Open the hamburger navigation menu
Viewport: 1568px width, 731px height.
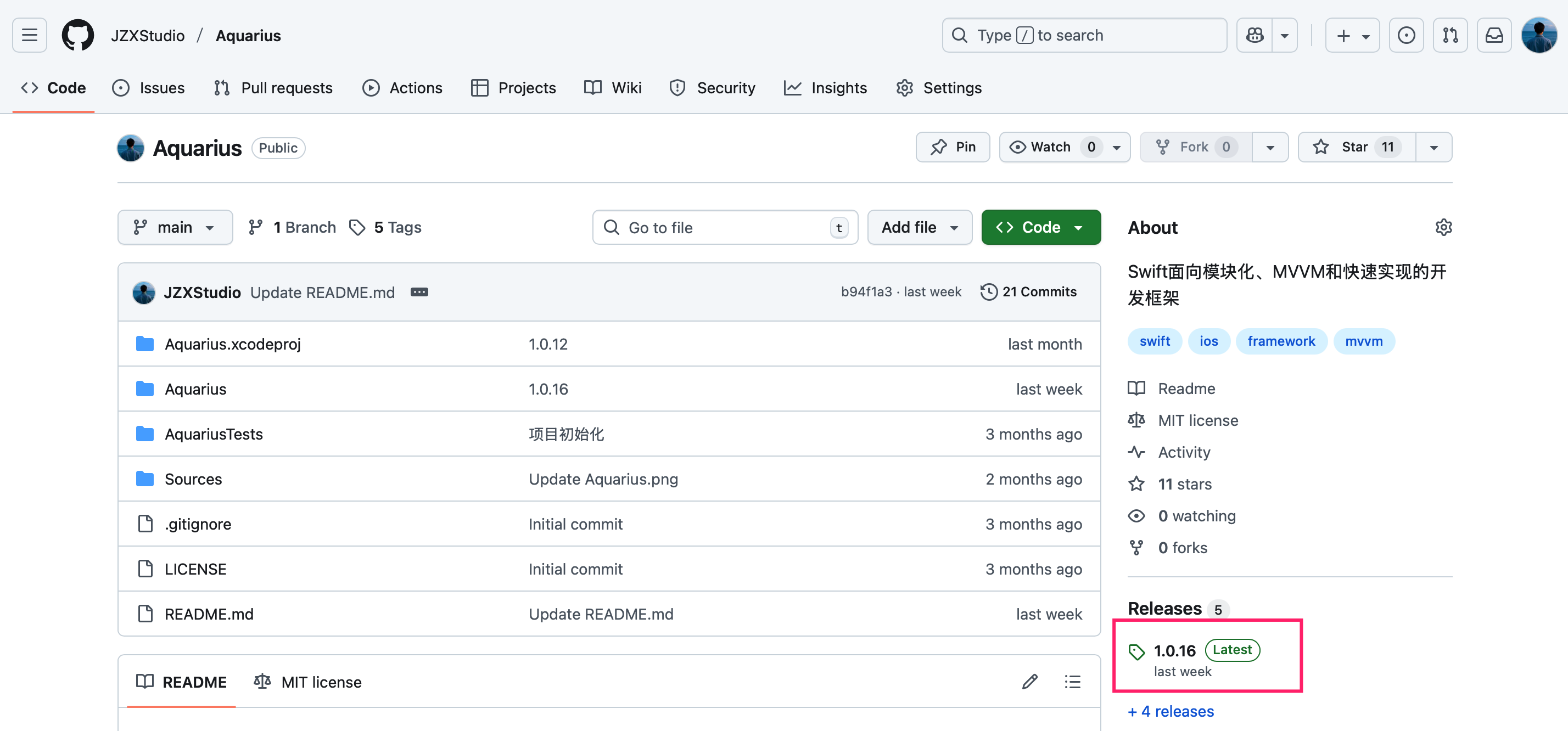pos(29,35)
